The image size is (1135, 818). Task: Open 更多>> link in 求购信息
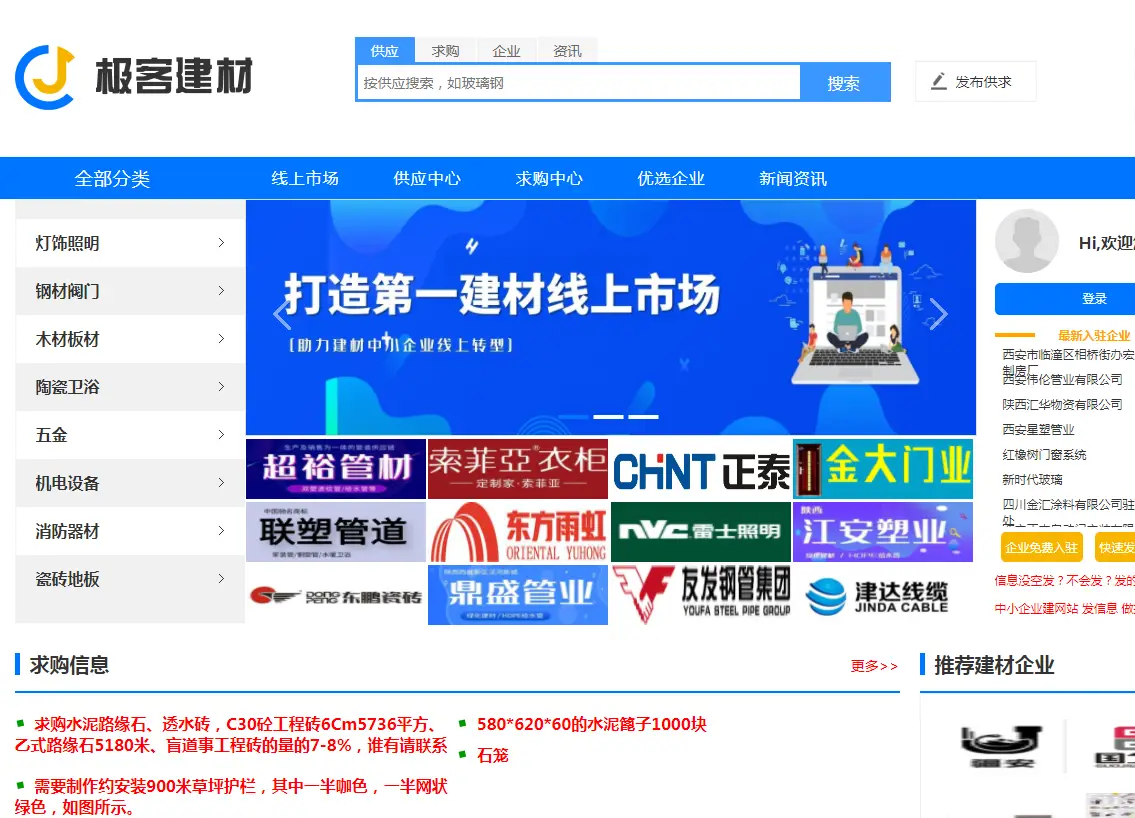pyautogui.click(x=874, y=666)
